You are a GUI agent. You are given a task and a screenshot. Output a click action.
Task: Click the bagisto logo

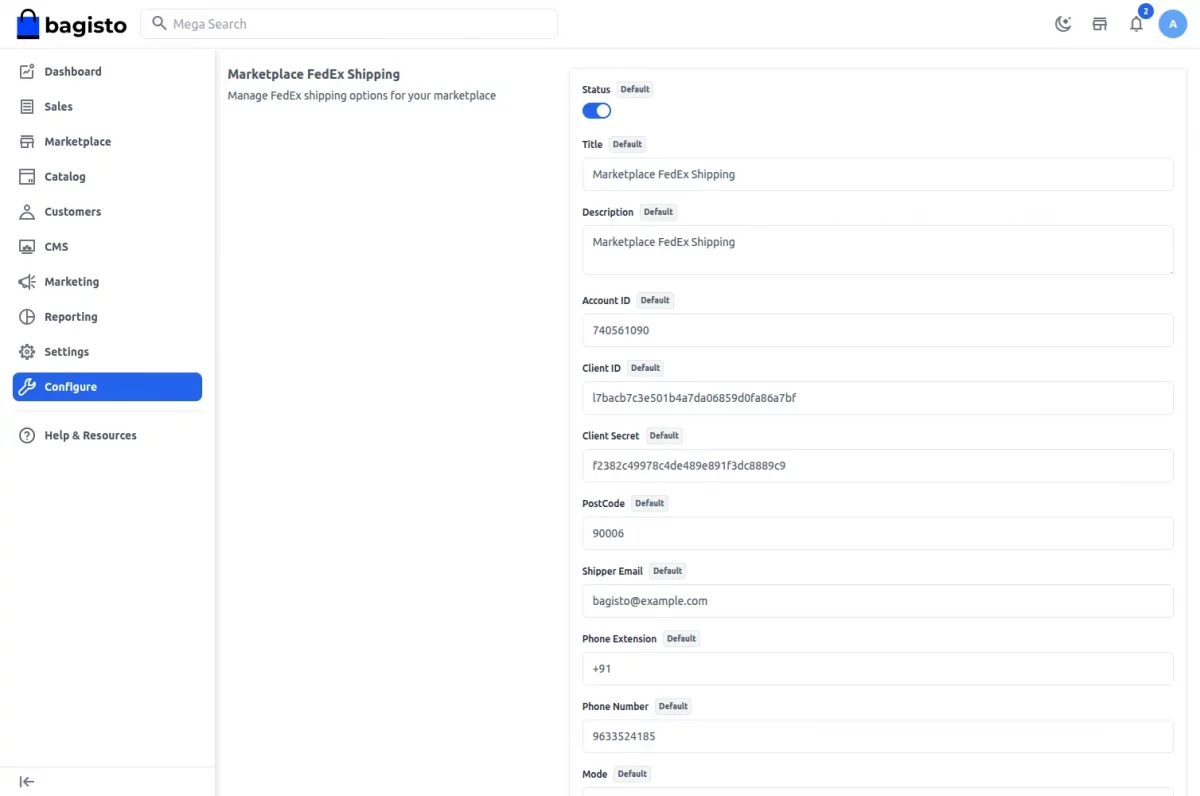pos(72,24)
